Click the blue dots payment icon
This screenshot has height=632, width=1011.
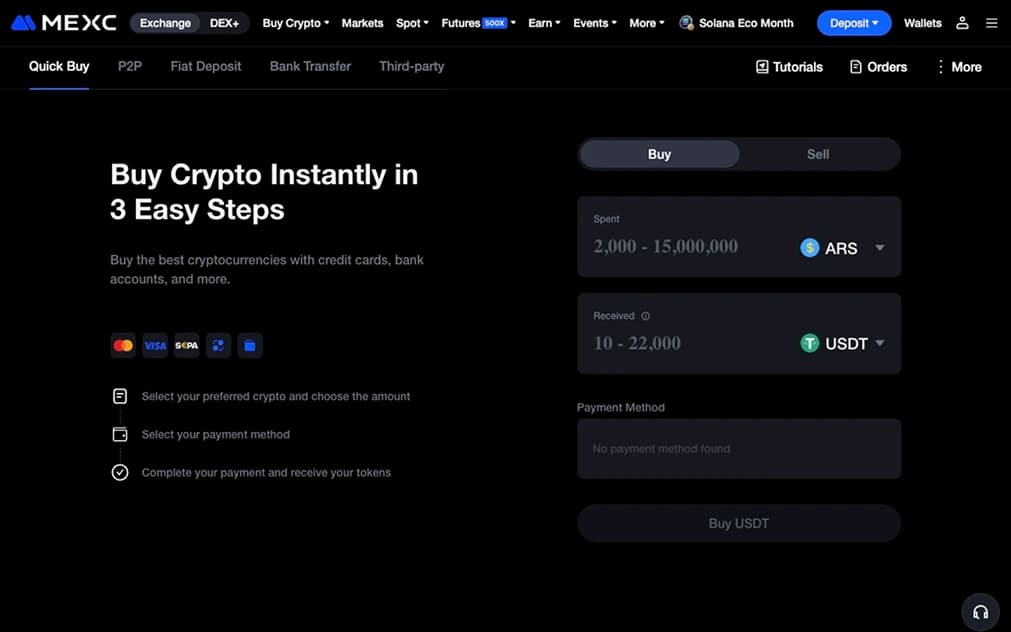218,346
